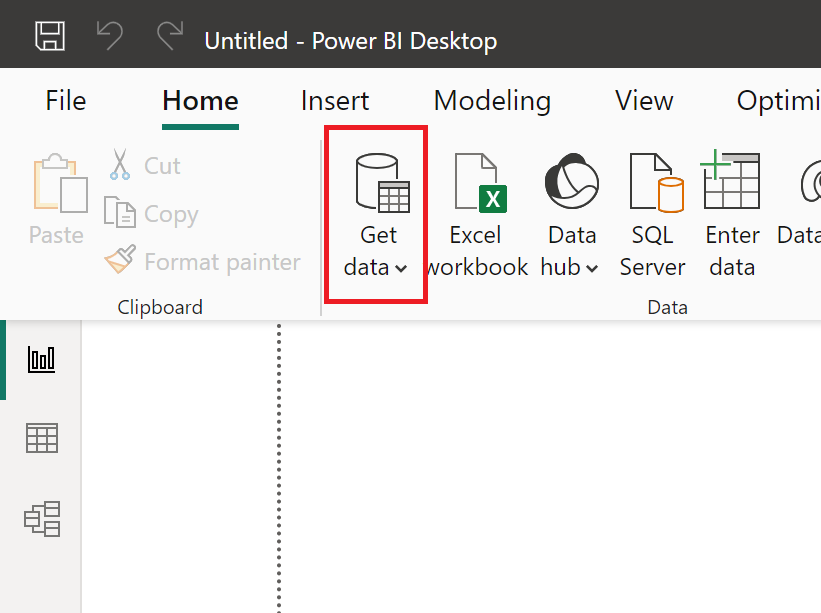The width and height of the screenshot is (821, 613).
Task: Open the Model view diagram icon
Action: tap(42, 518)
